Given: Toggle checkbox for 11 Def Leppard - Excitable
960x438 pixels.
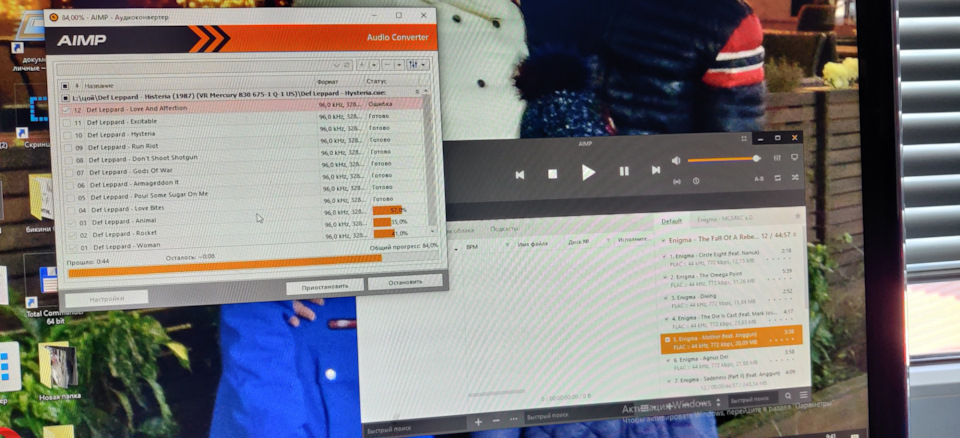Looking at the screenshot, I should 67,123.
